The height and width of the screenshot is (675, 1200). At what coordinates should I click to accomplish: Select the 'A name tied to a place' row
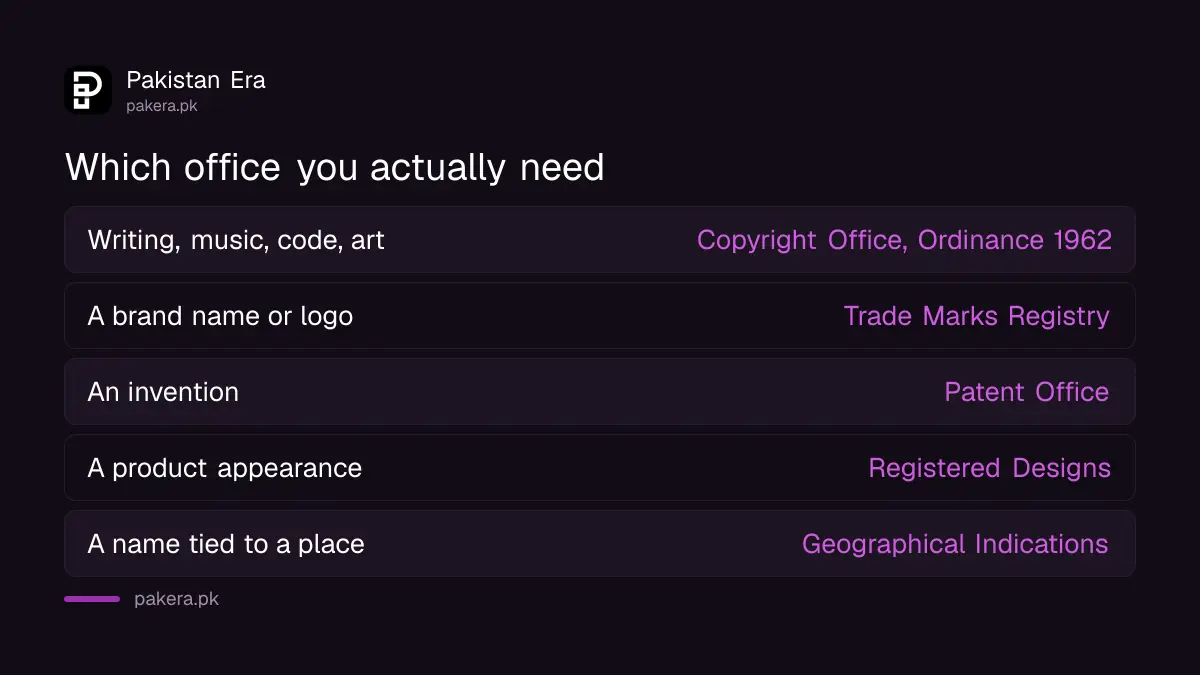[x=600, y=544]
